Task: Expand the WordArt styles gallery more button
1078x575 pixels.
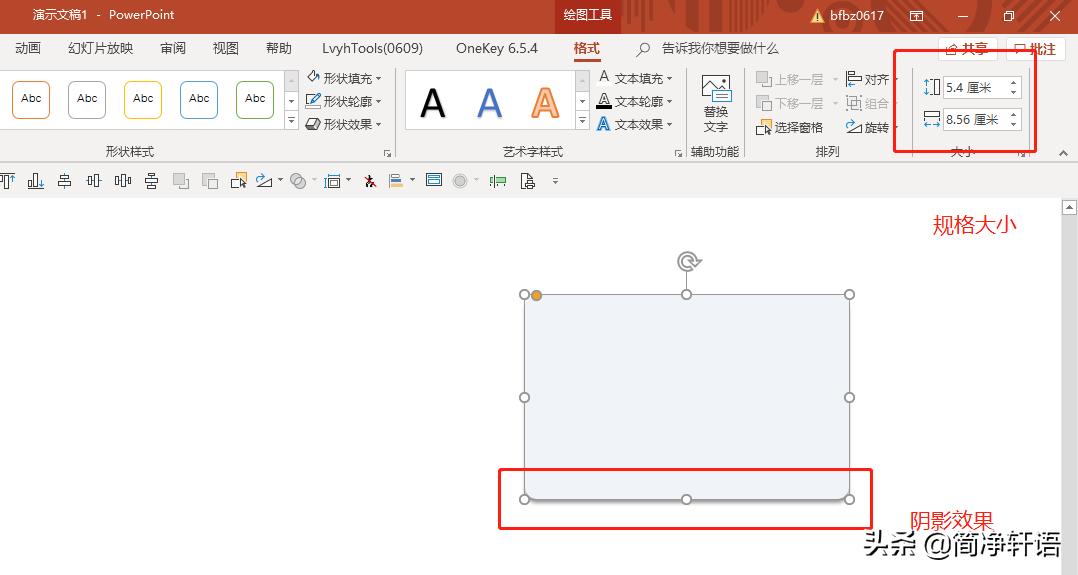Action: tap(582, 121)
